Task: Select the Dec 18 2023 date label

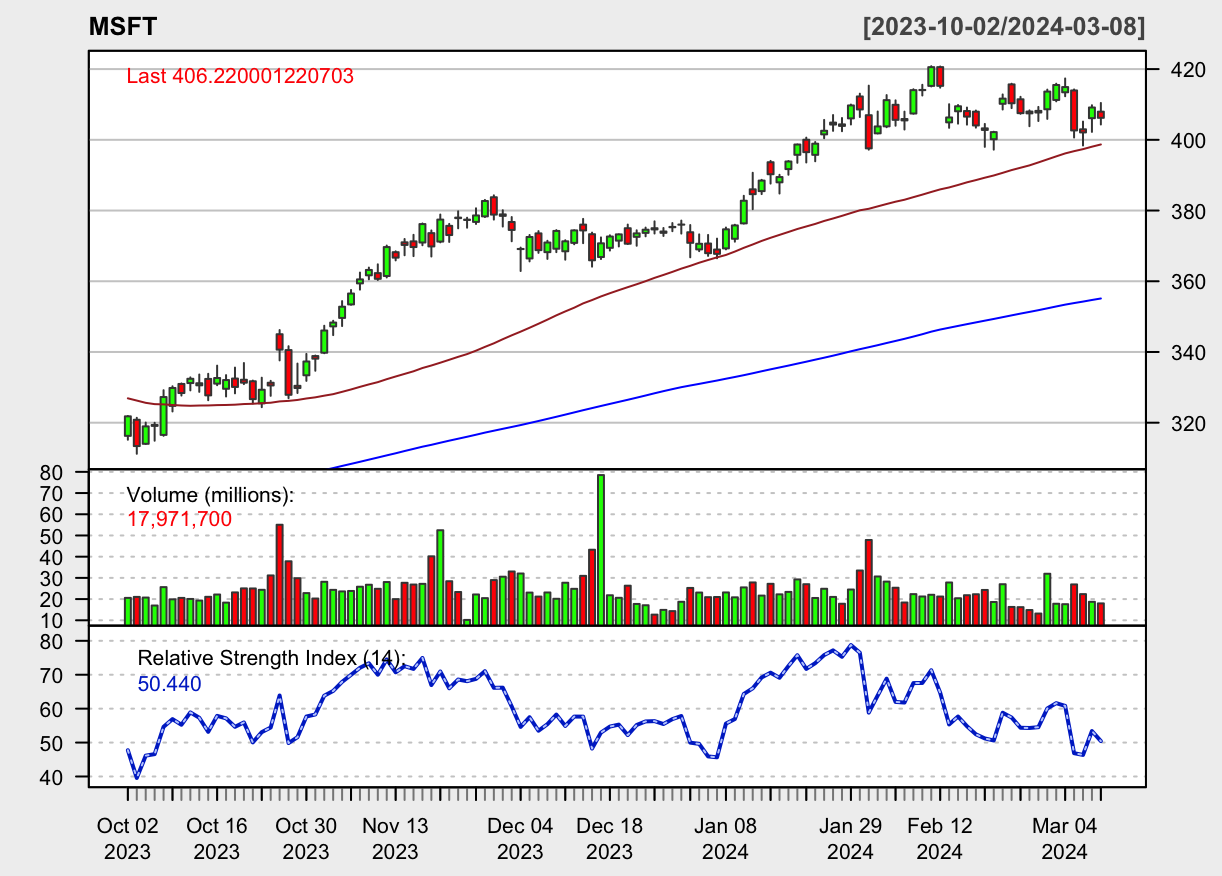Action: click(x=609, y=839)
